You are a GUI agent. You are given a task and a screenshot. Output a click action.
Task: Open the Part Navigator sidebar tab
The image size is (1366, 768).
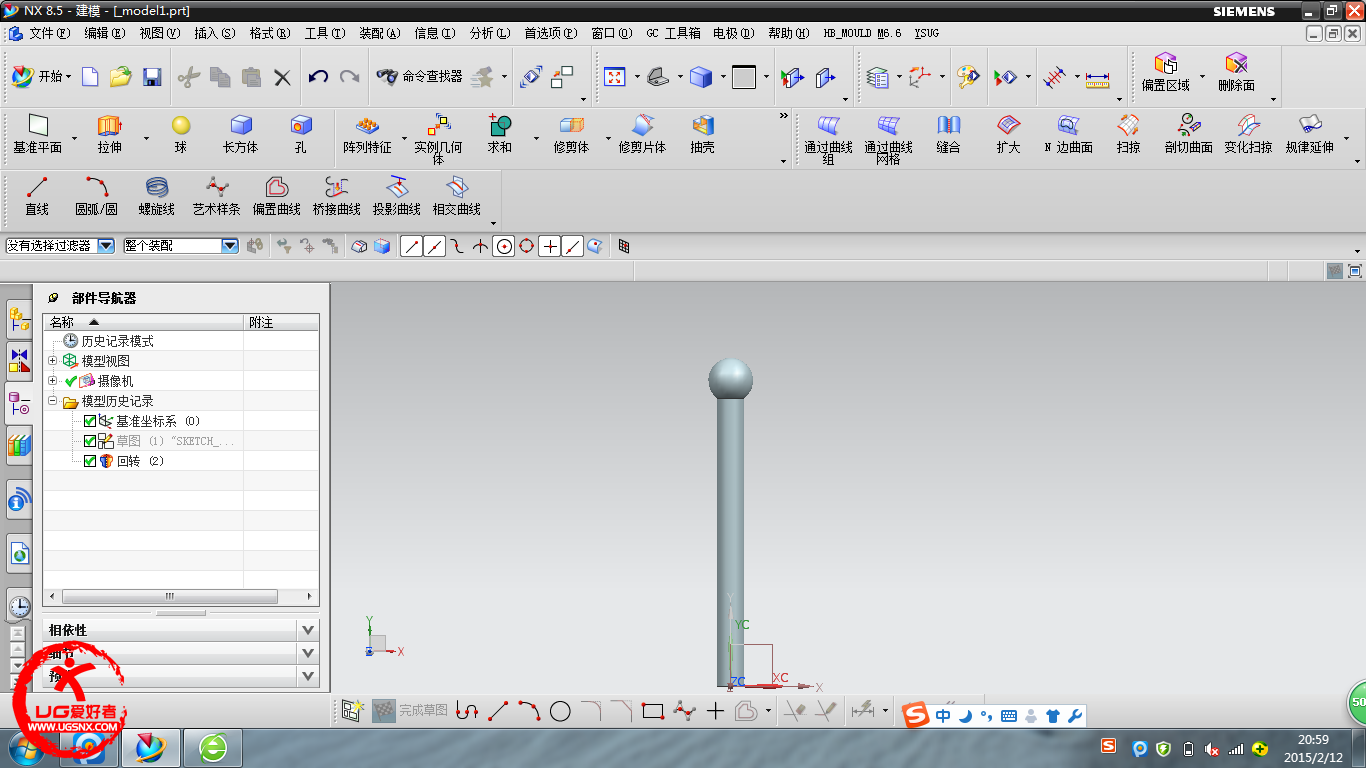click(18, 404)
